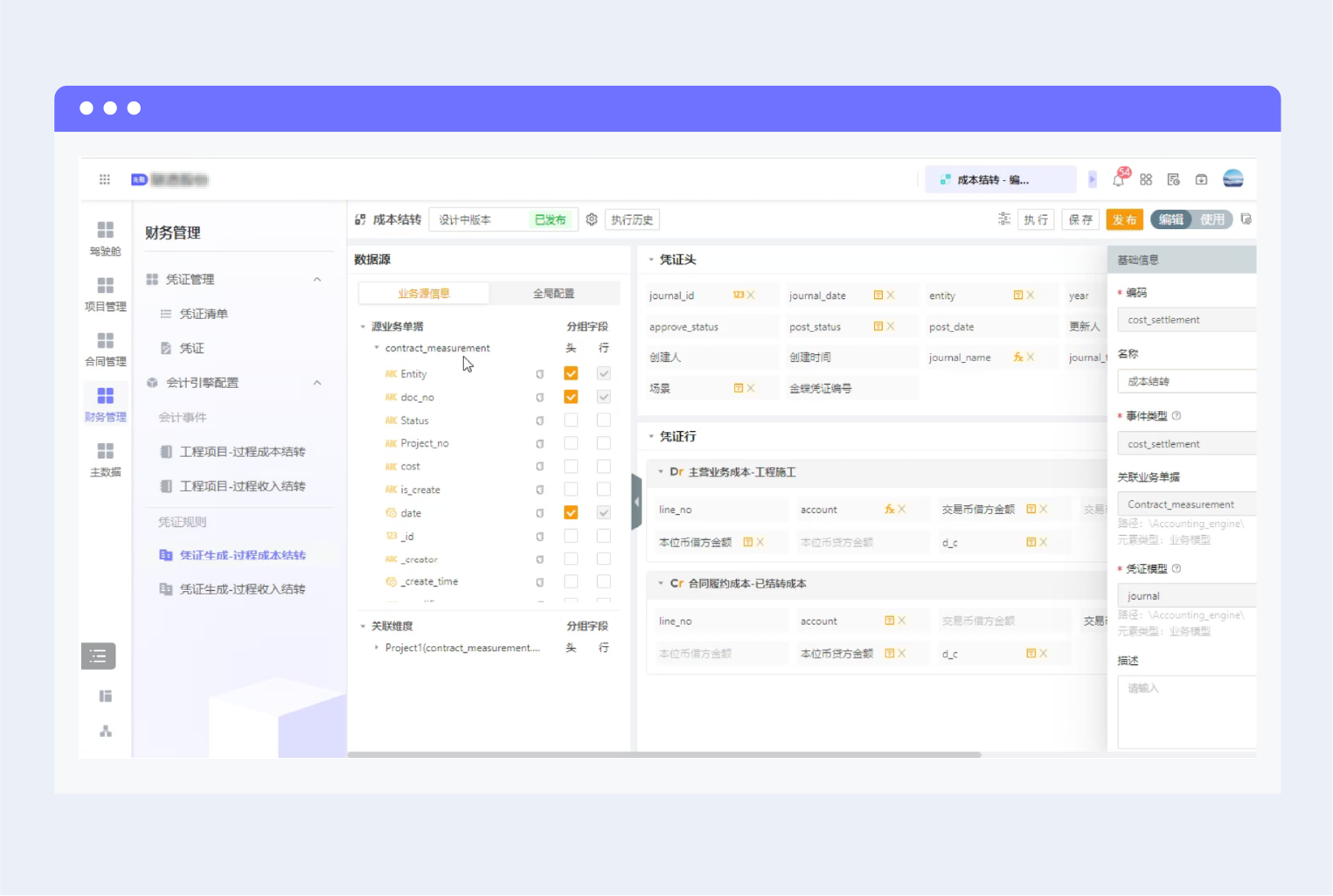Click the 执行 button
Viewport: 1333px width, 896px height.
[x=1036, y=219]
